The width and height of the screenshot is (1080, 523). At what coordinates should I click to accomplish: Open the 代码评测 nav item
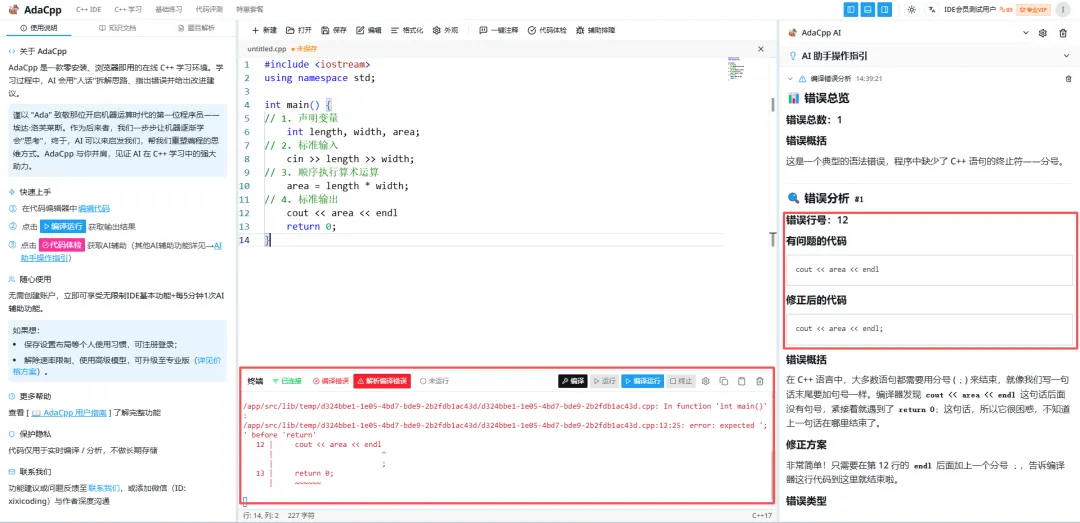[209, 10]
